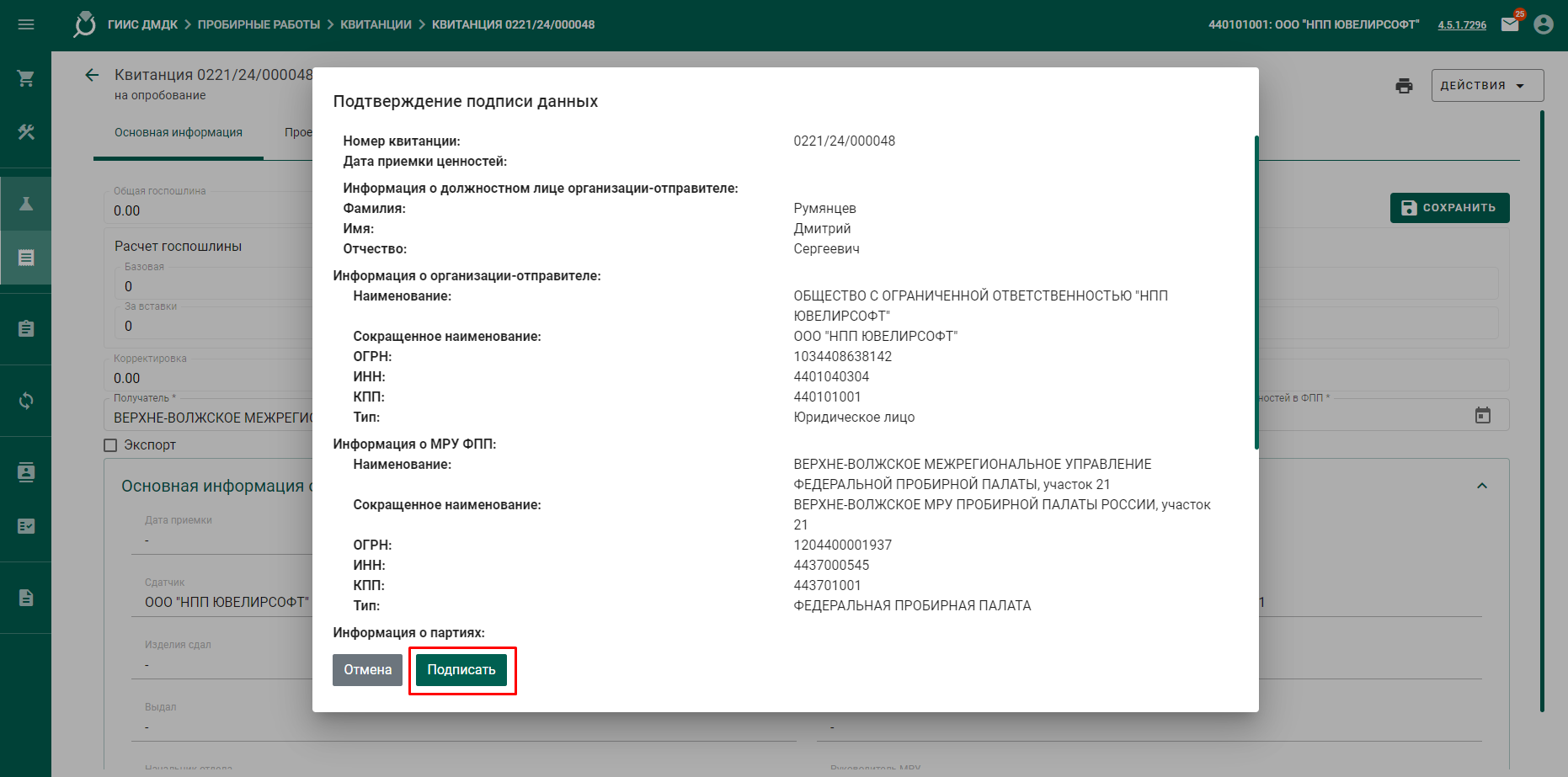Print the receipt with printer icon
The image size is (1568, 777).
(x=1404, y=86)
